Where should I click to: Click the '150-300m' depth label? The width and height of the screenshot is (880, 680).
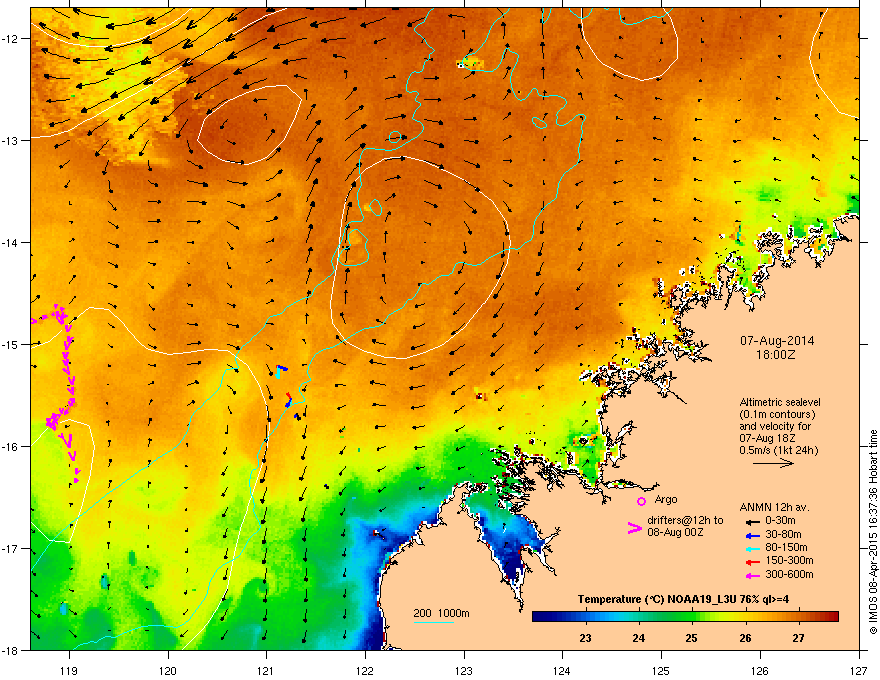[x=789, y=560]
